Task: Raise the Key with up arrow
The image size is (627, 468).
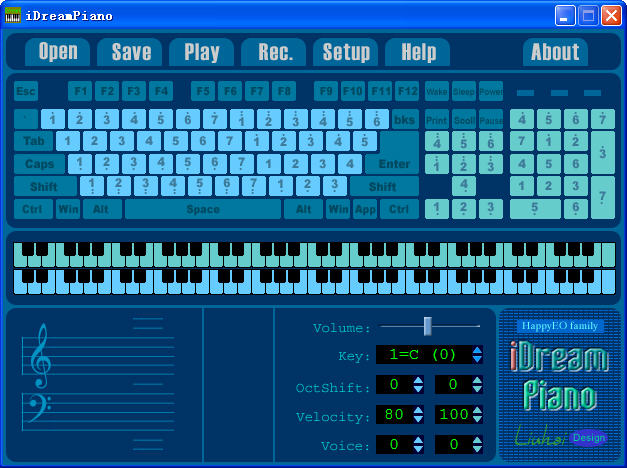Action: (x=477, y=350)
